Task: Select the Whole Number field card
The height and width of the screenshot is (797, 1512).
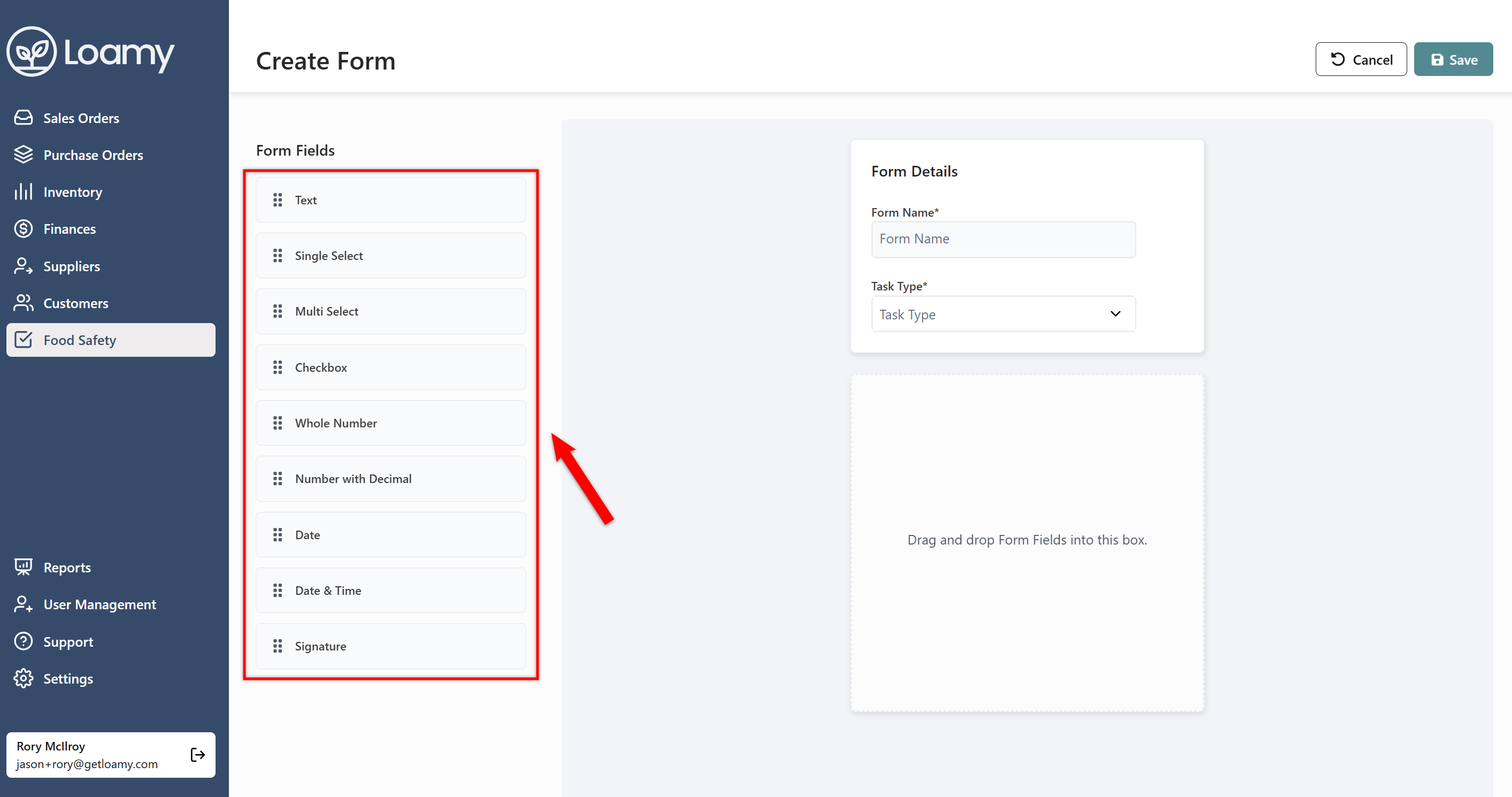Action: pos(390,423)
